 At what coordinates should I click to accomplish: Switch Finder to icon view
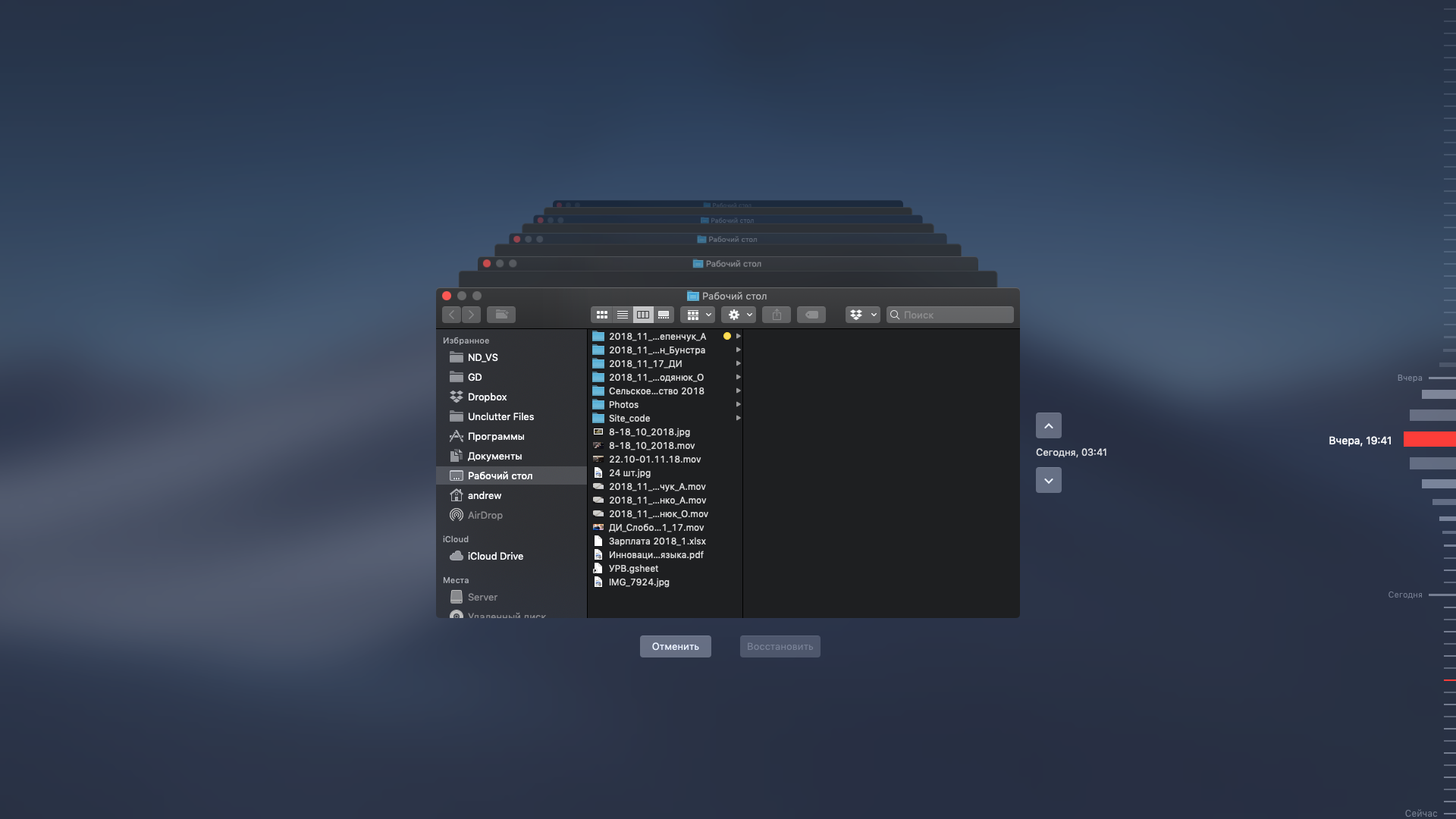[x=601, y=315]
